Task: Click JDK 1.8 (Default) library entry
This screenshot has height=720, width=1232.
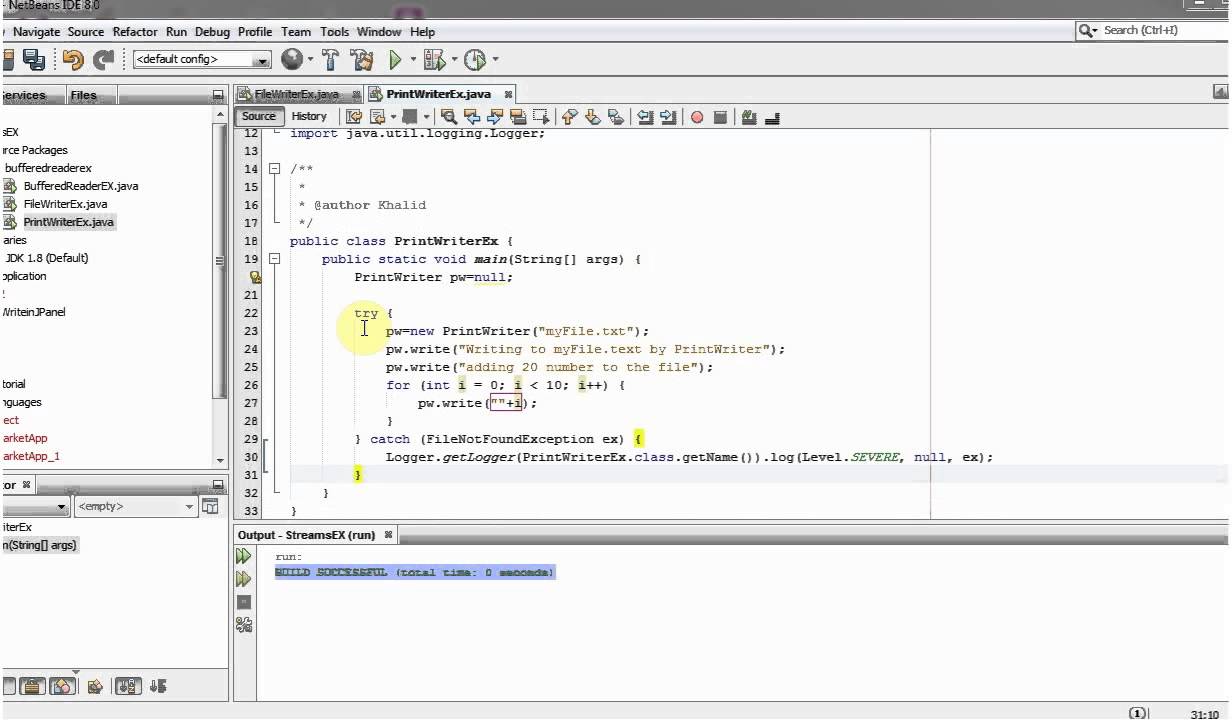Action: [46, 258]
